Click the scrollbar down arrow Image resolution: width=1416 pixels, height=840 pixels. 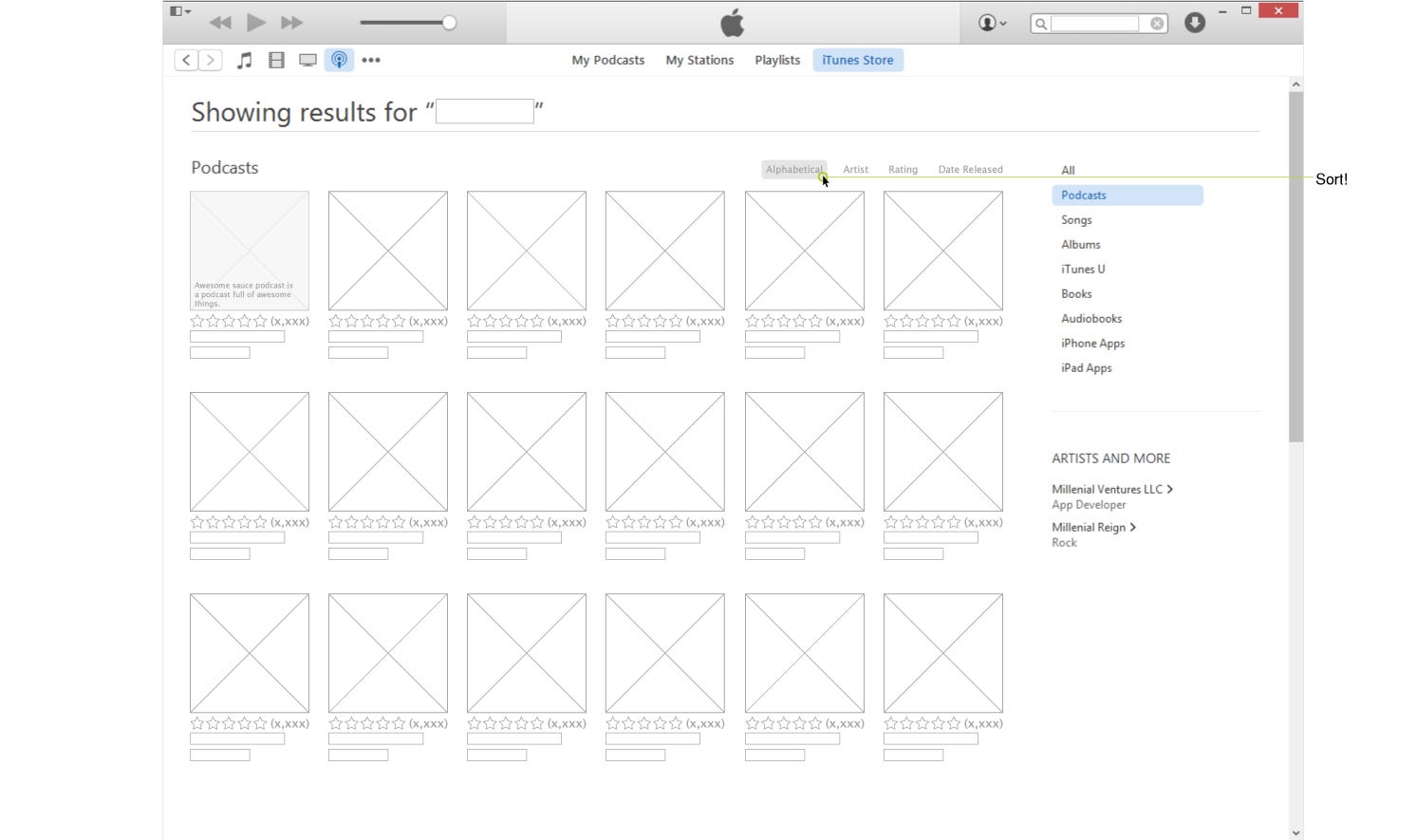click(1295, 832)
